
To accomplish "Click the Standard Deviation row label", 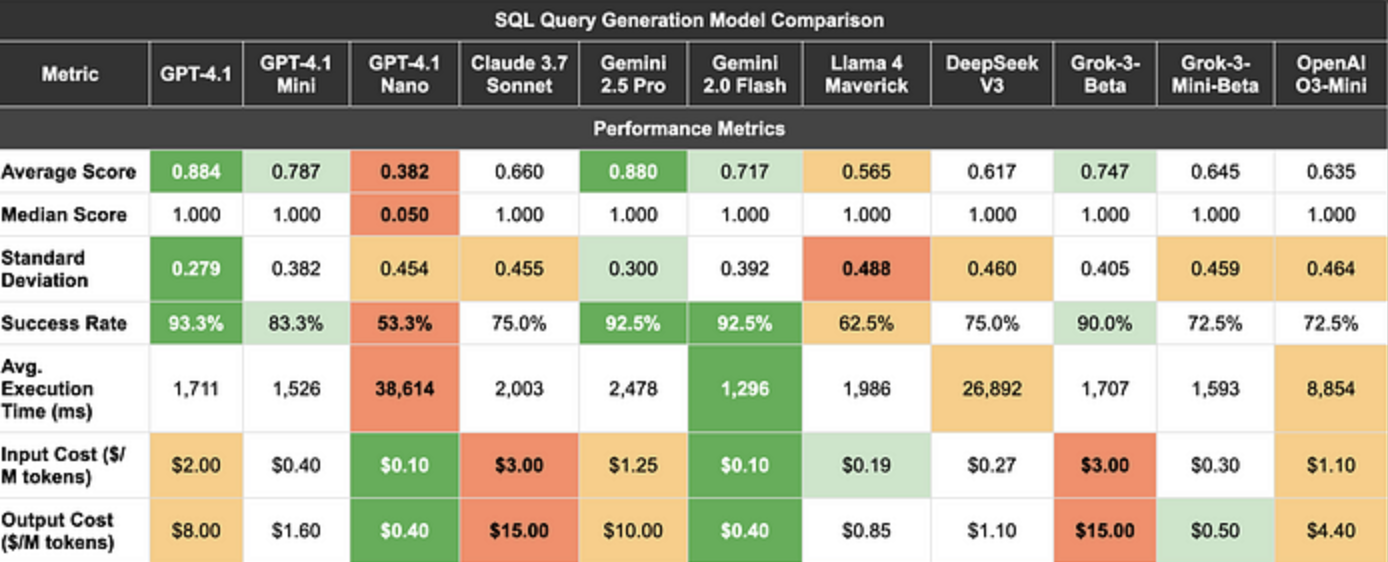I will pyautogui.click(x=73, y=269).
